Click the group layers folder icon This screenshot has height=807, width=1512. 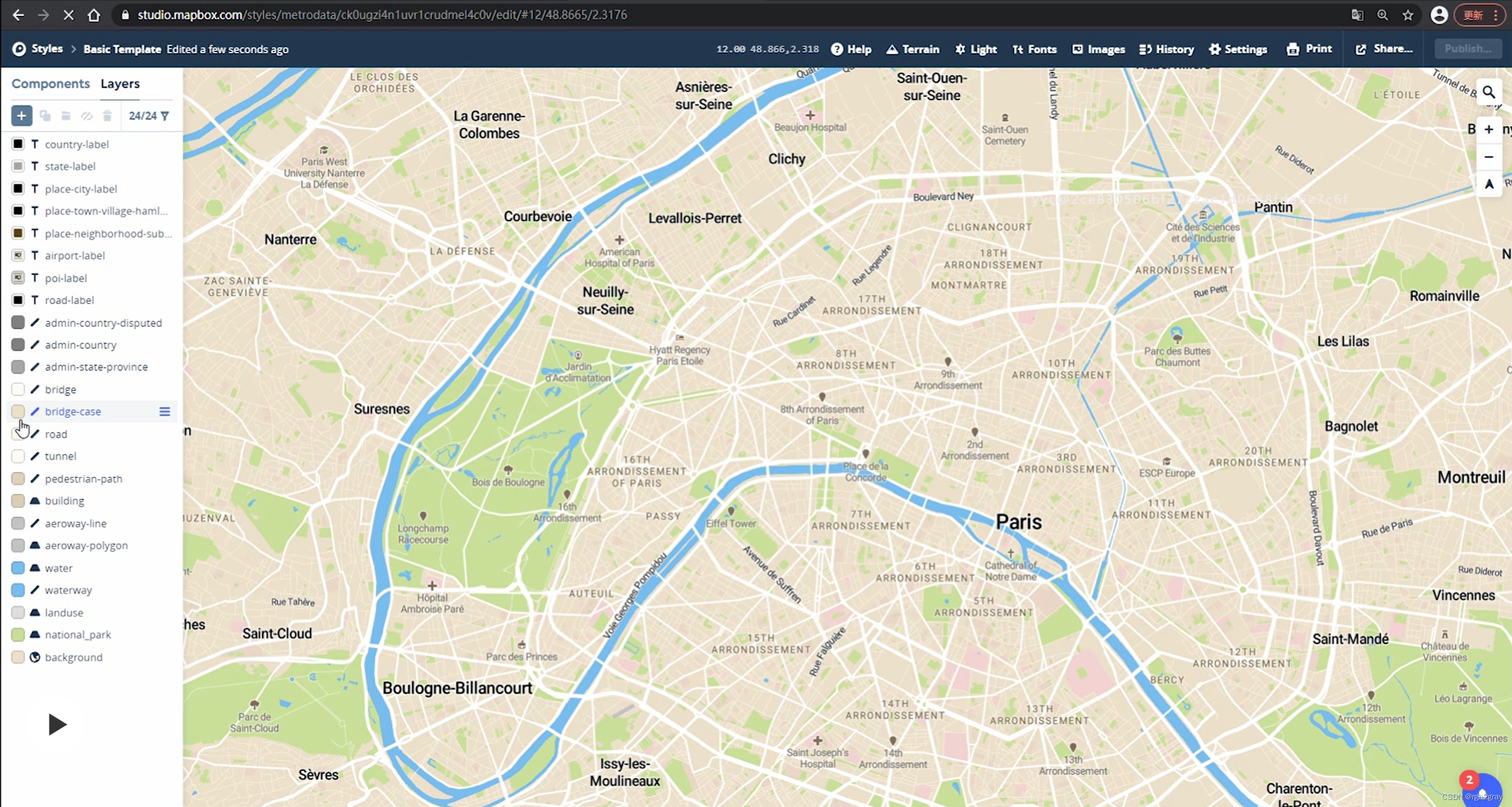click(66, 116)
